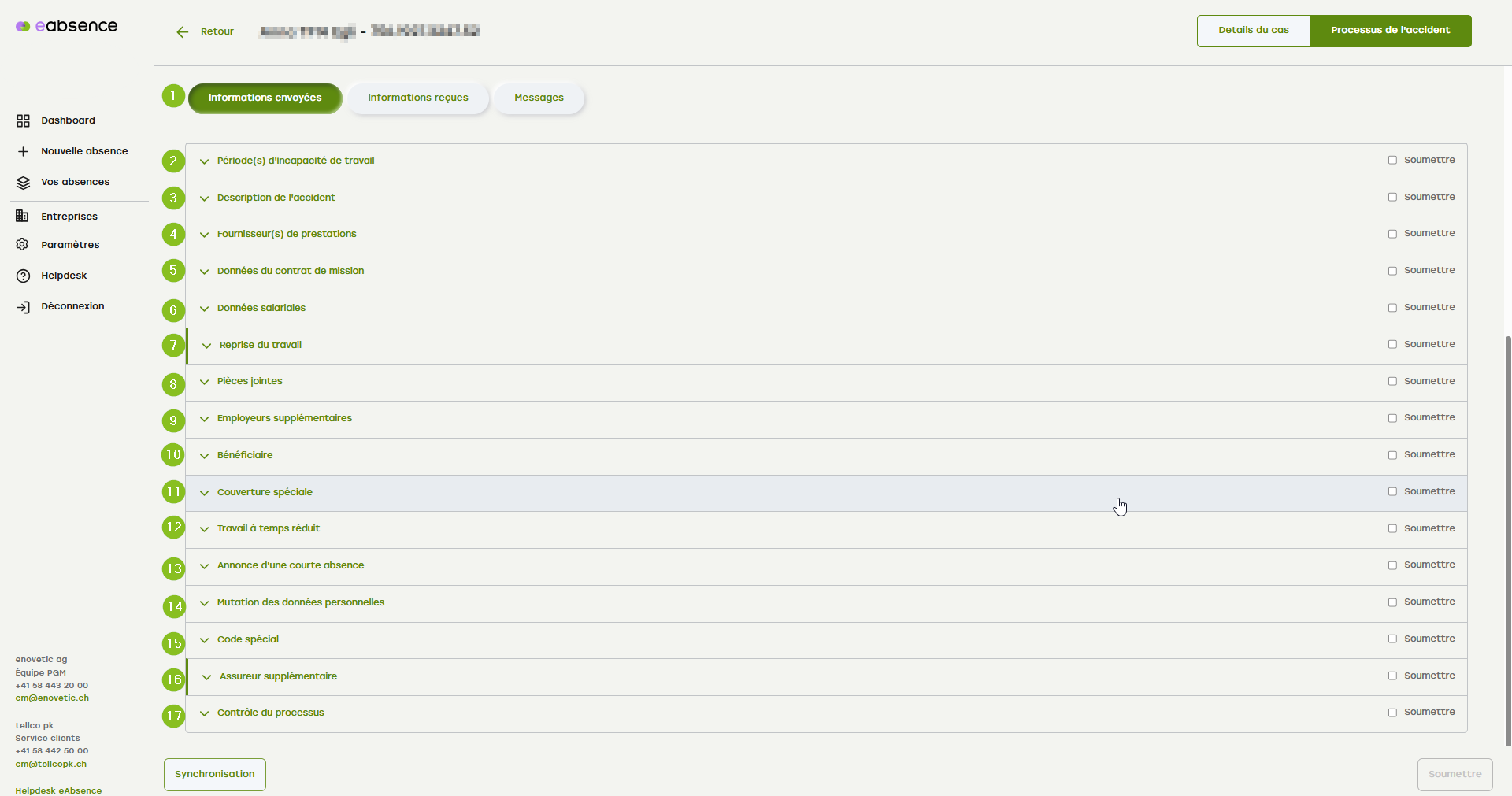Enable Soumettre checkbox for Pièces jointes

click(1392, 381)
